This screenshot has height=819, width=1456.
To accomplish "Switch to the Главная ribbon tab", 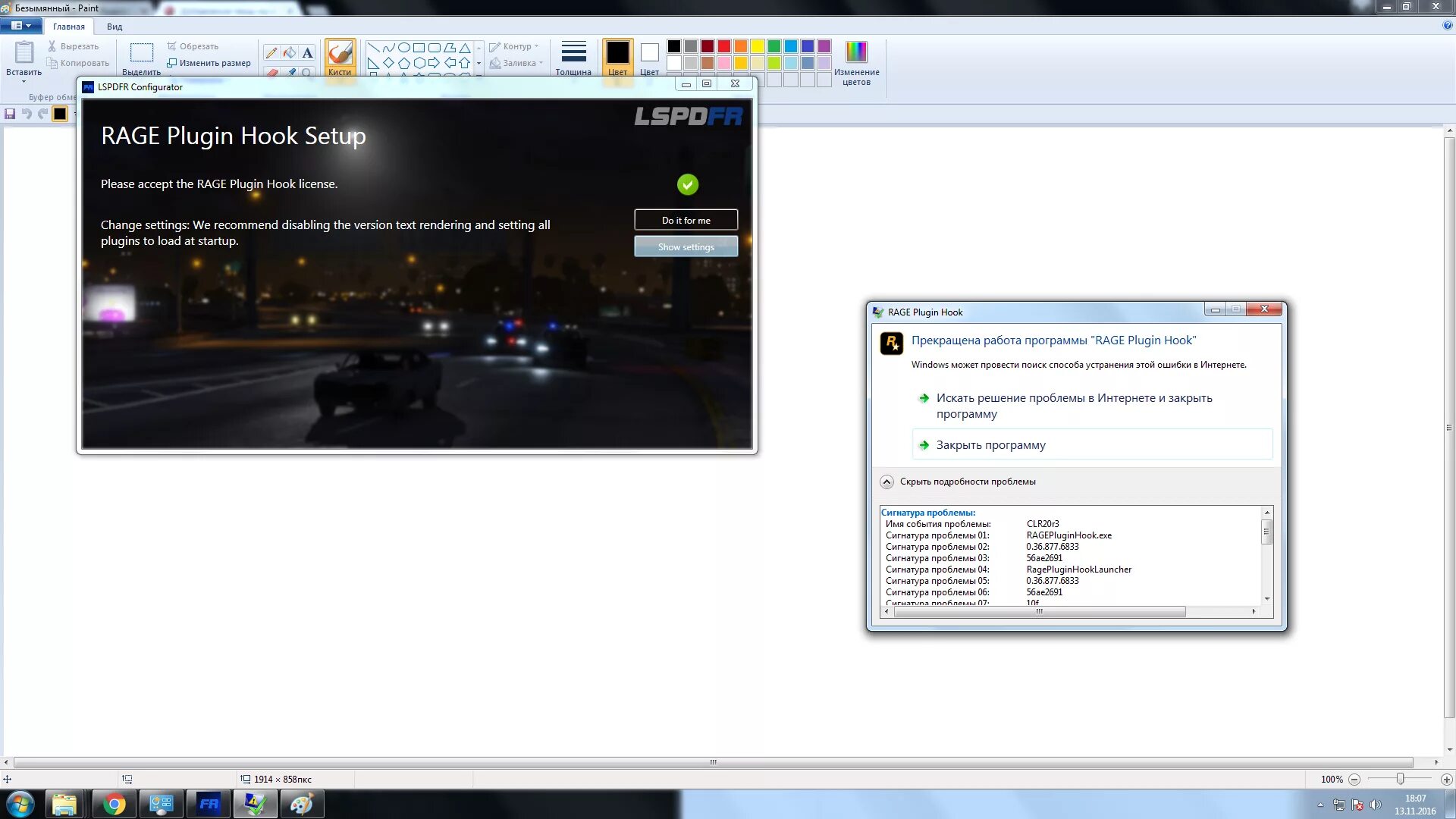I will tap(68, 27).
